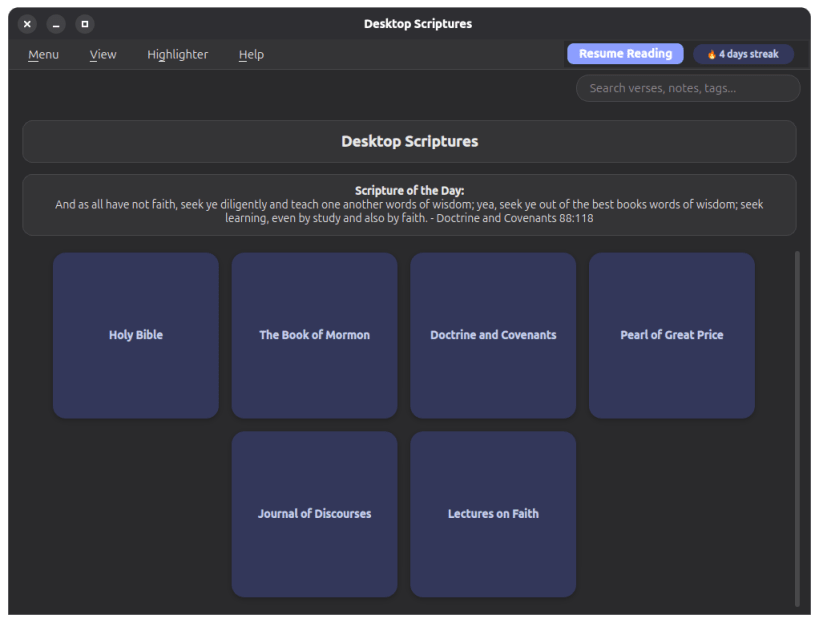The width and height of the screenshot is (819, 623).
Task: Select the Lectures on Faith tile
Action: click(493, 514)
